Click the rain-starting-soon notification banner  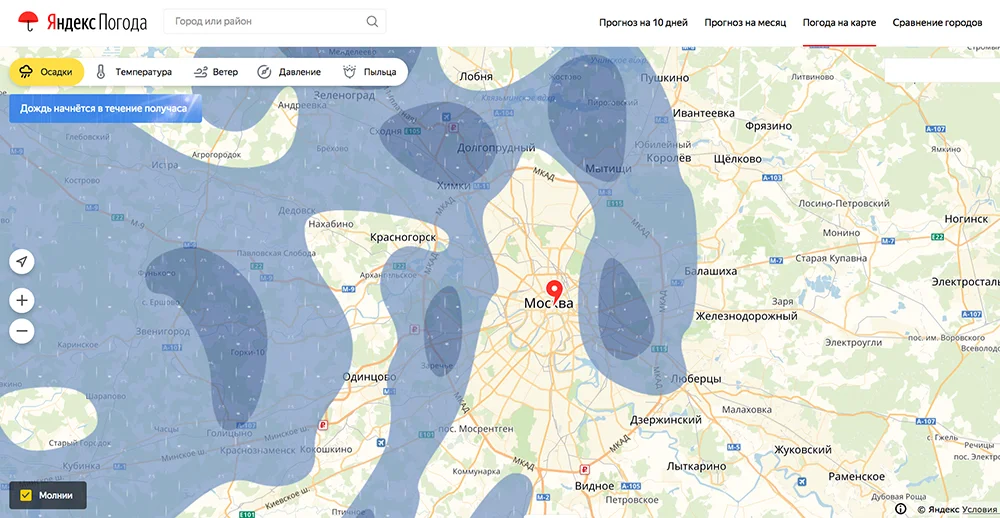point(105,108)
